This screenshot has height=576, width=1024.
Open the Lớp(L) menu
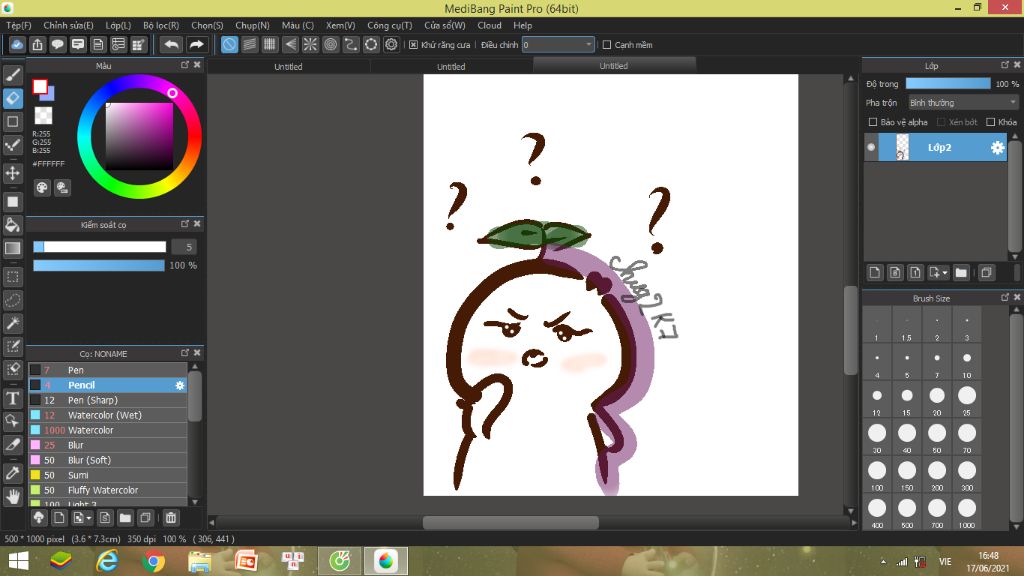(x=118, y=25)
